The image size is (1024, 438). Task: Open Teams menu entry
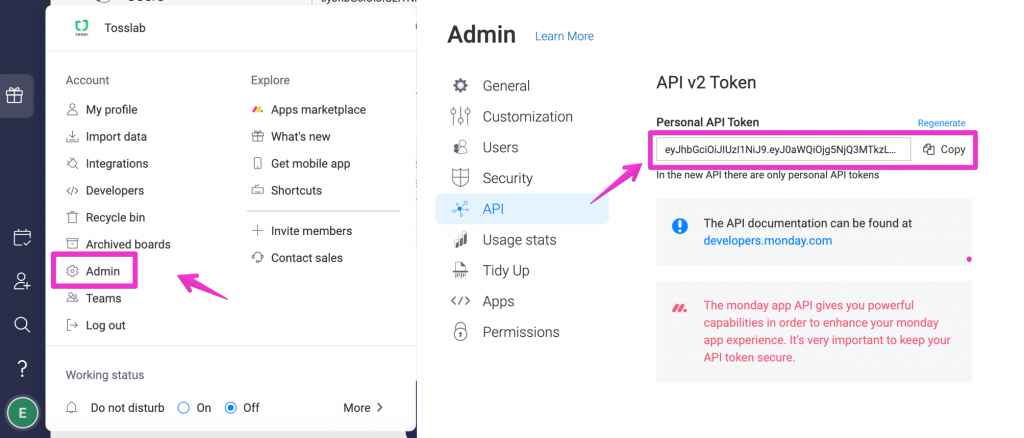tap(103, 298)
